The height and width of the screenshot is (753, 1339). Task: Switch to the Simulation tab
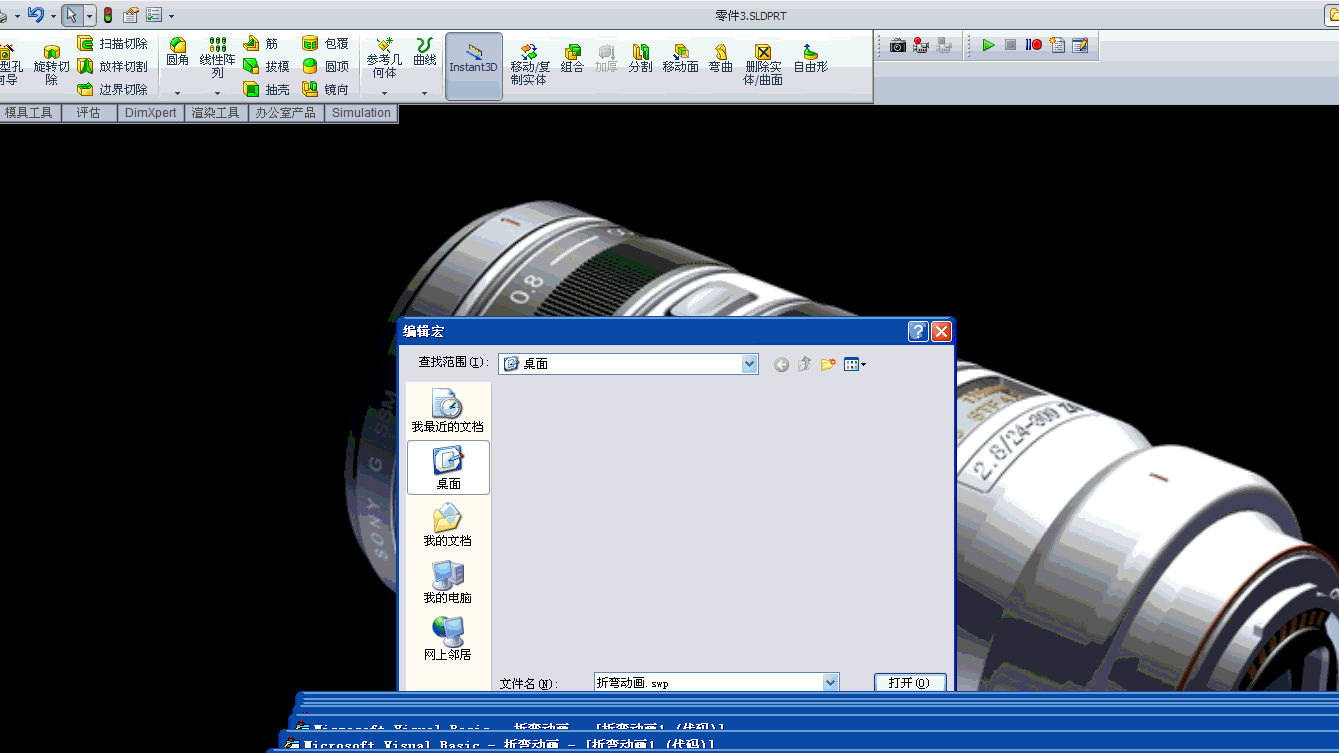(x=362, y=113)
